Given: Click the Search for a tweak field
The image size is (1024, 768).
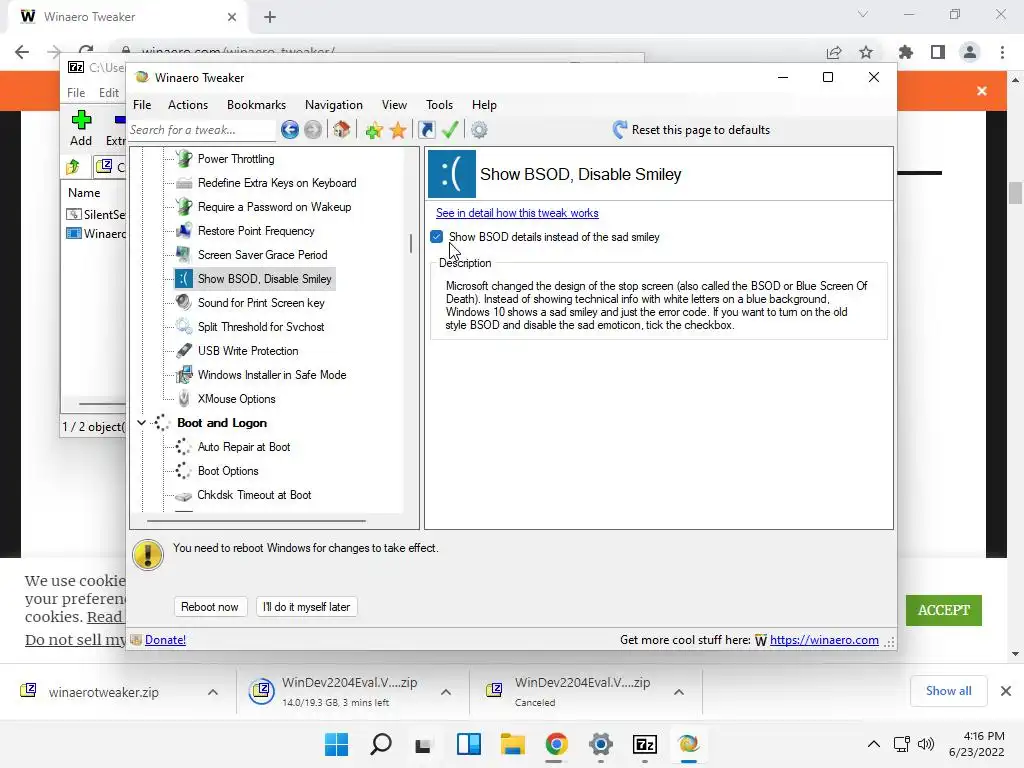Looking at the screenshot, I should click(202, 130).
